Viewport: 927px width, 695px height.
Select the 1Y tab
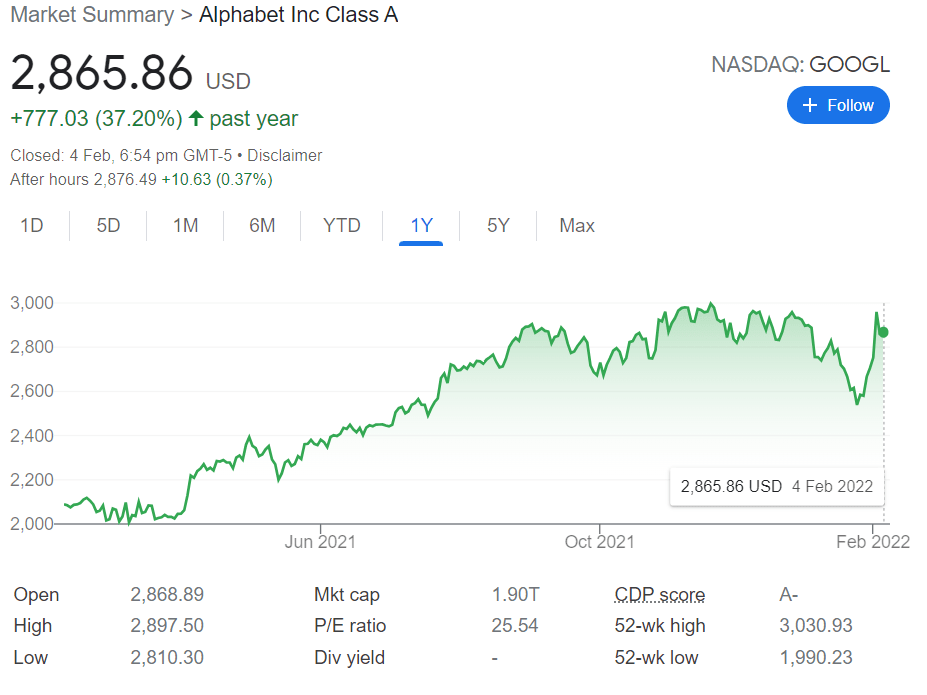click(x=421, y=225)
